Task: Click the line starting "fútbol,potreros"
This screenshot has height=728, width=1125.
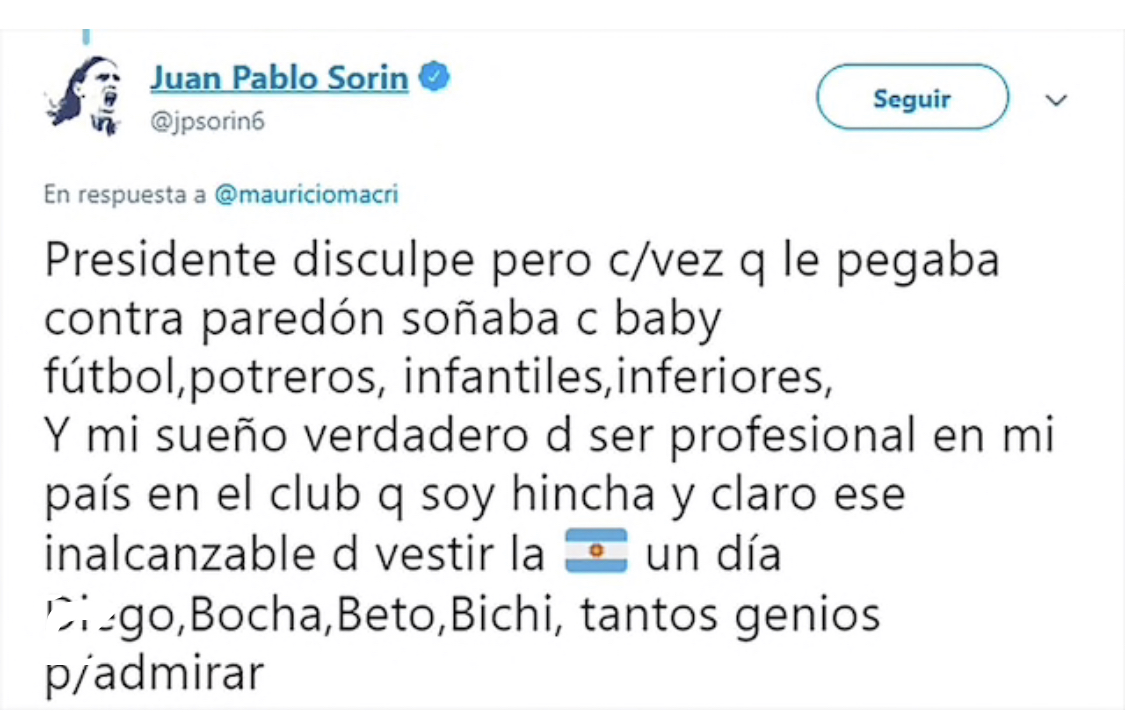Action: point(438,379)
